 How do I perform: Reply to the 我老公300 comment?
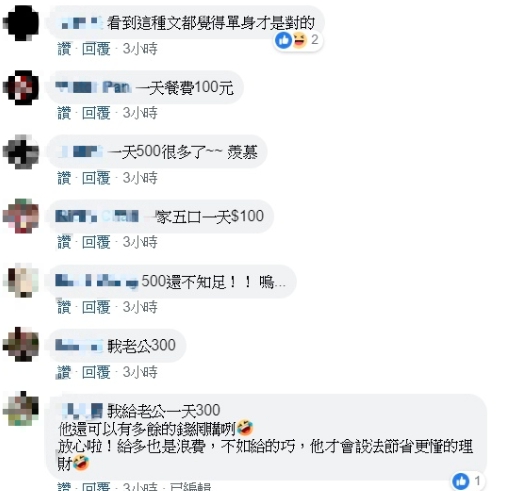(96, 372)
